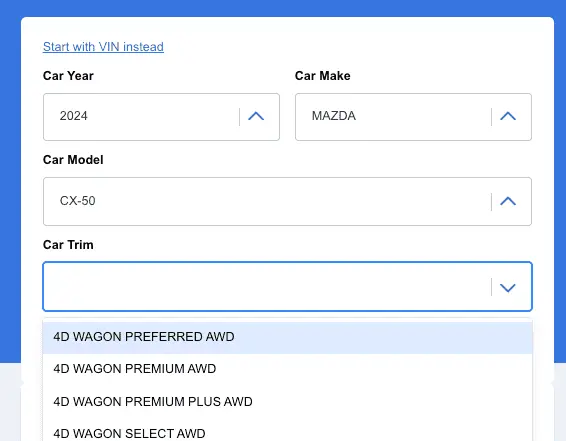Click the MAZDA value text in Car Make
566x441 pixels.
pyautogui.click(x=334, y=116)
